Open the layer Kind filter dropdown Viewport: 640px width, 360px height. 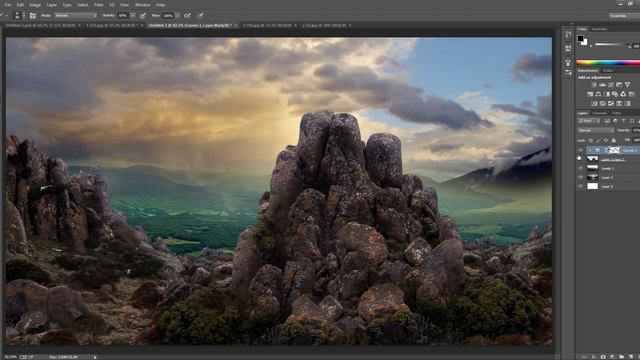point(588,121)
